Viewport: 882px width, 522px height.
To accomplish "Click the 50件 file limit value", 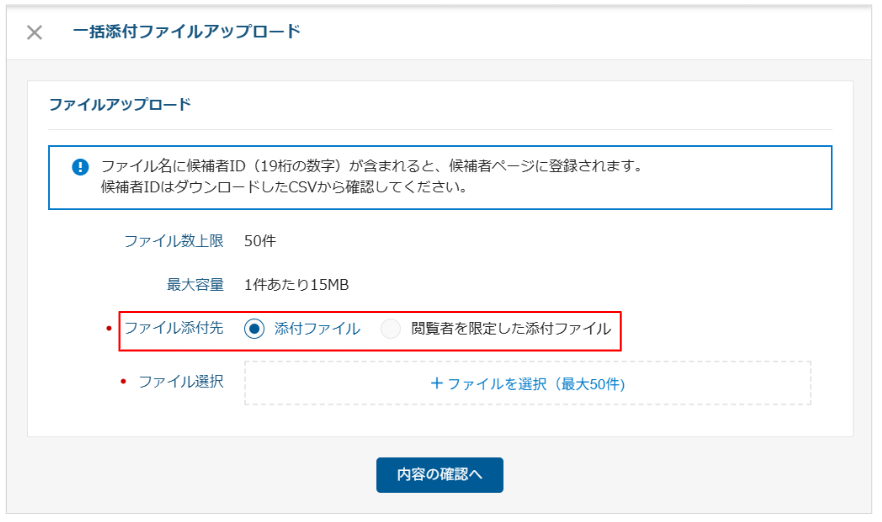I will (x=261, y=241).
